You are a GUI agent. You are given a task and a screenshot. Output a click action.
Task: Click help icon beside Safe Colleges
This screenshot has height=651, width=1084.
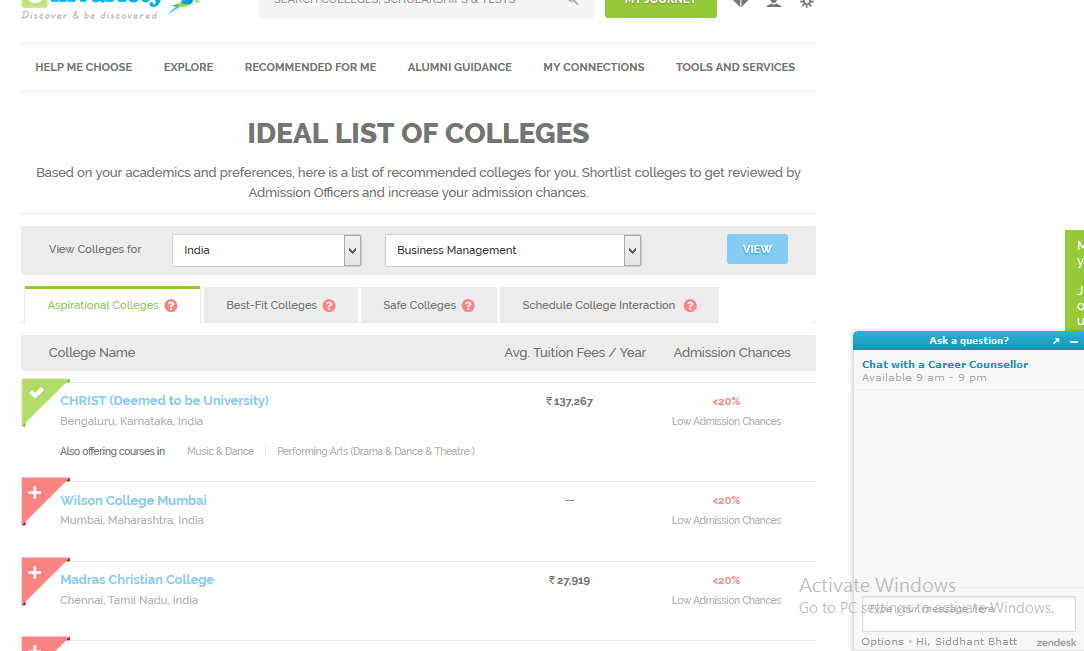point(468,305)
